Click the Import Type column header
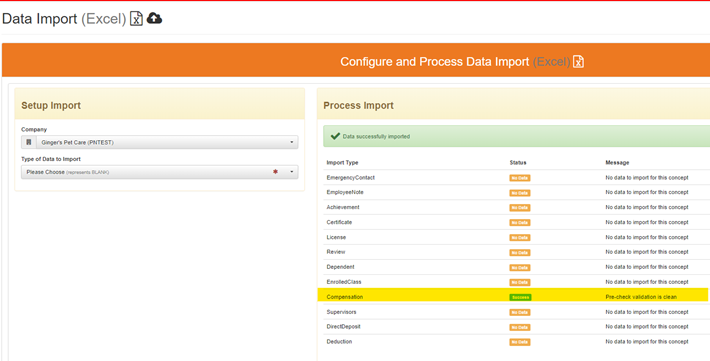 point(342,163)
